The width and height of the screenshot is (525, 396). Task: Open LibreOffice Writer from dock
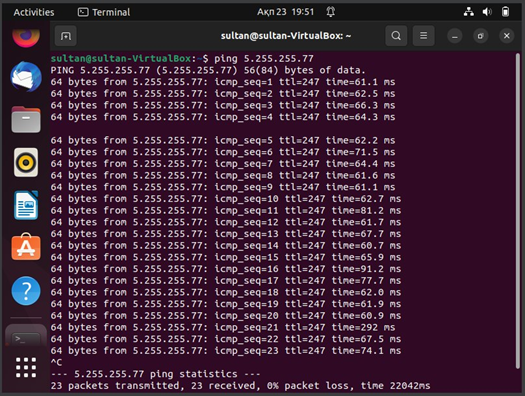26,205
